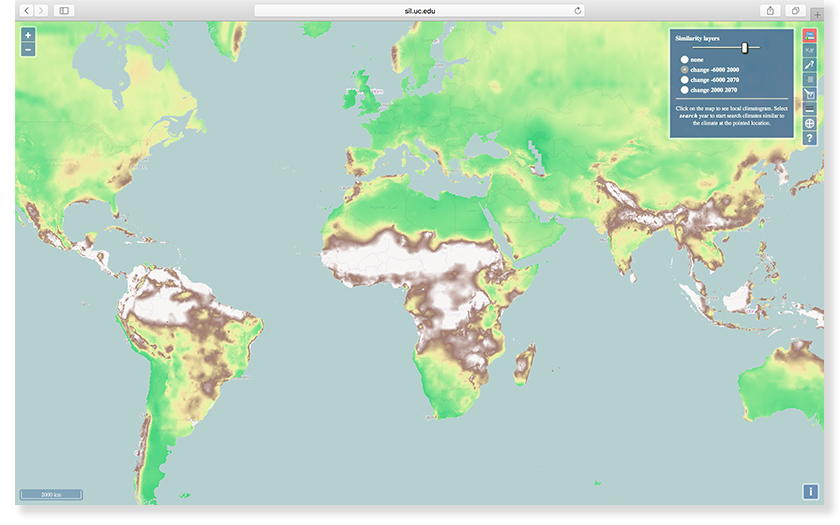Open the Safari share menu
This screenshot has height=525, width=840.
point(770,10)
